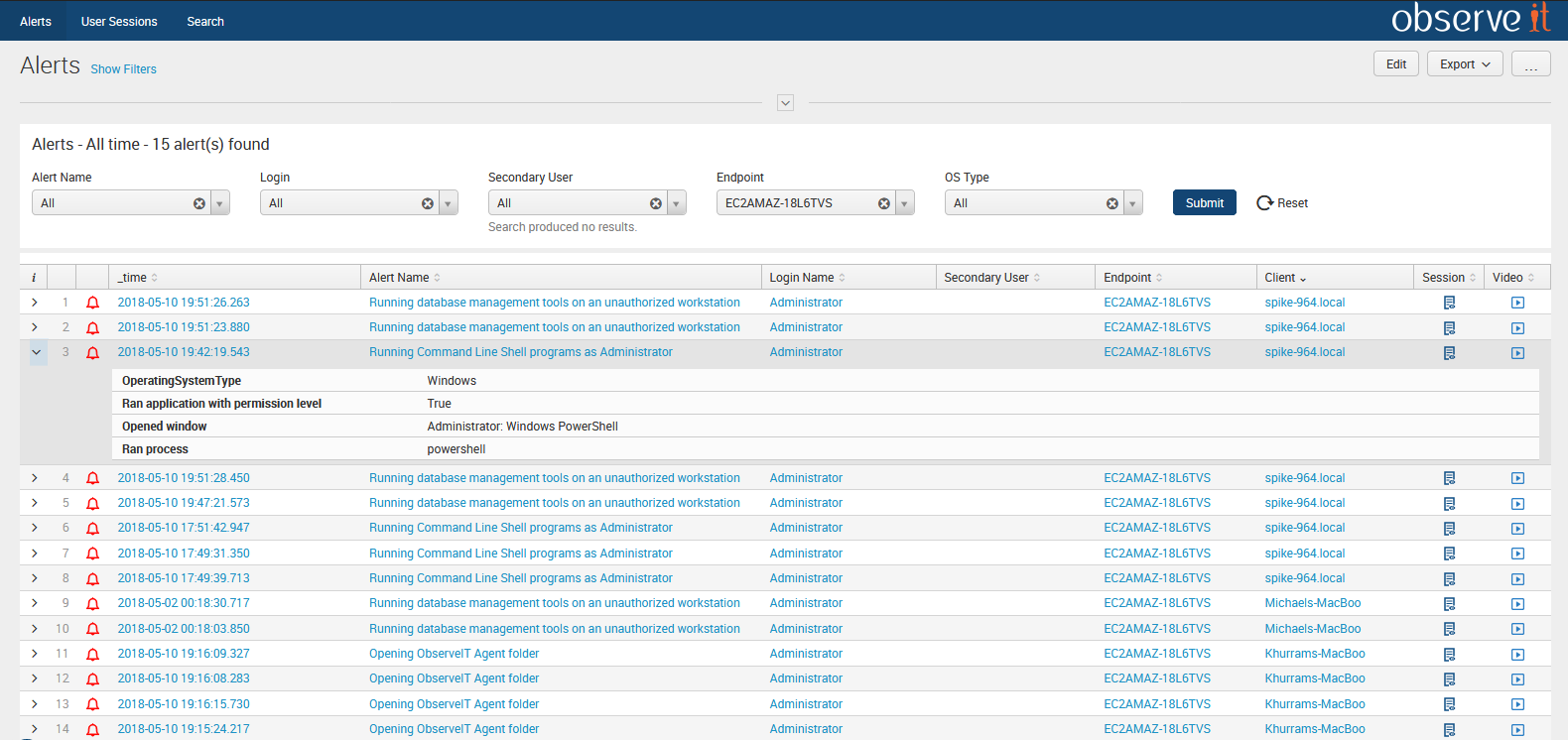Open the Export dropdown
Viewport: 1568px width, 740px height.
pyautogui.click(x=1465, y=64)
